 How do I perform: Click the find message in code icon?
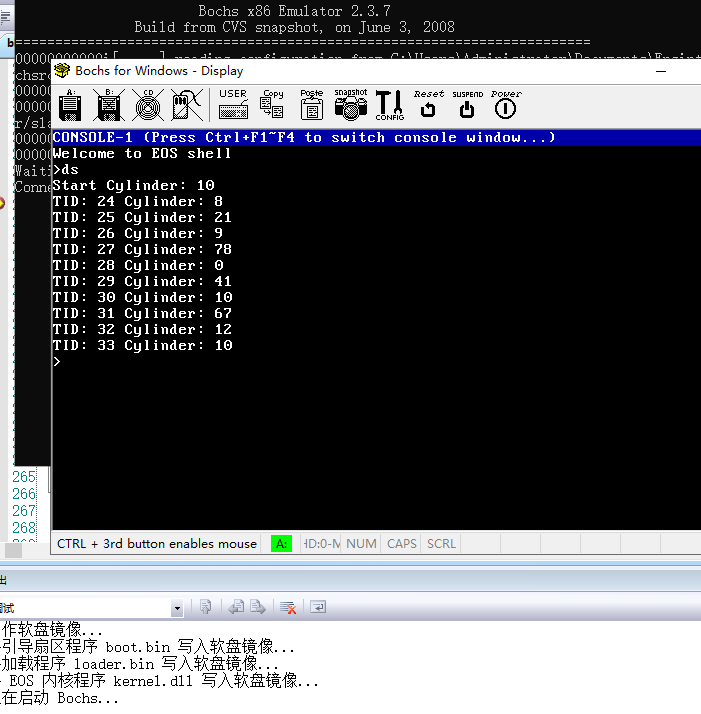pyautogui.click(x=206, y=607)
